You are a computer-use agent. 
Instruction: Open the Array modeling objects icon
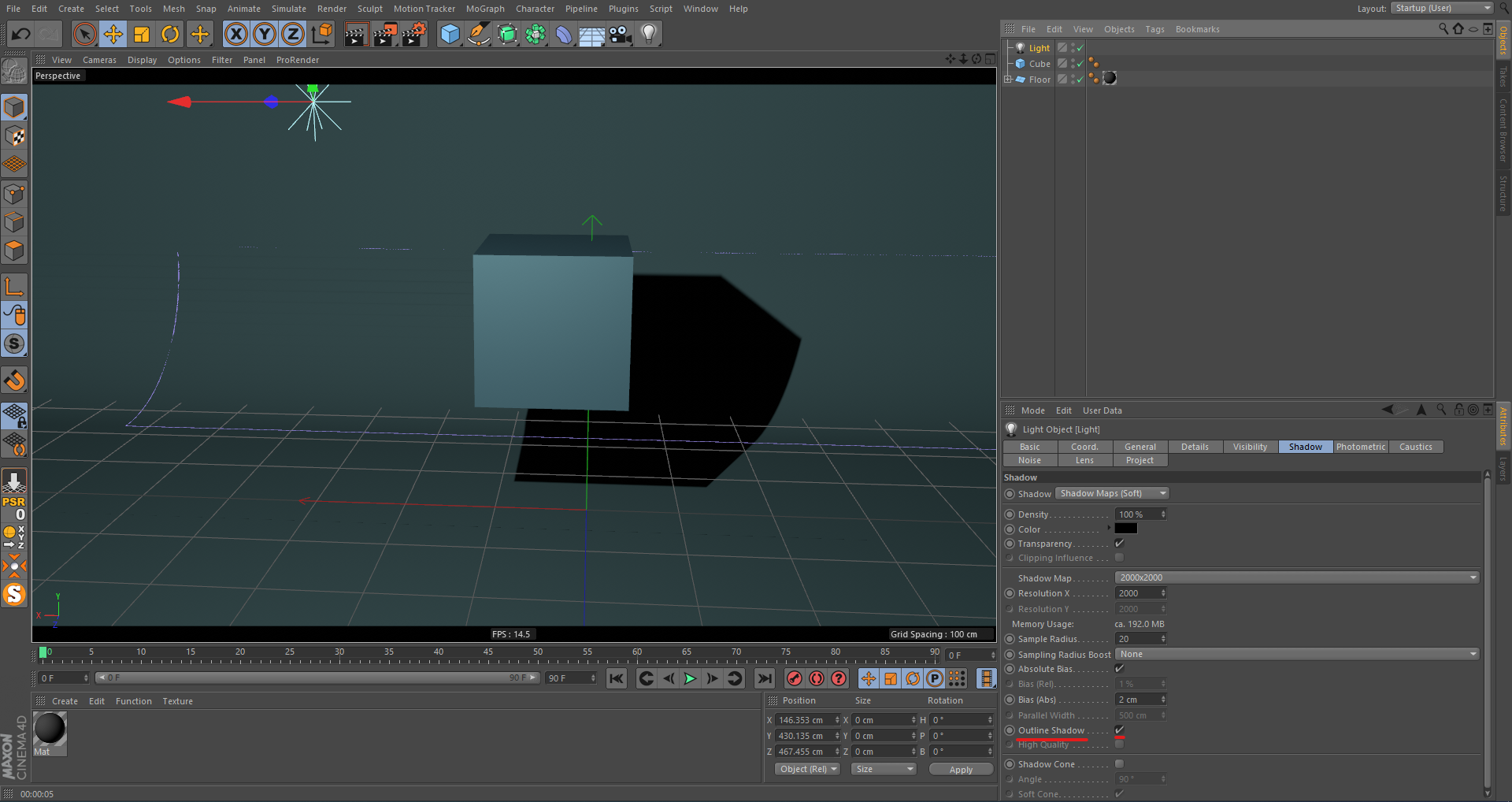point(535,34)
